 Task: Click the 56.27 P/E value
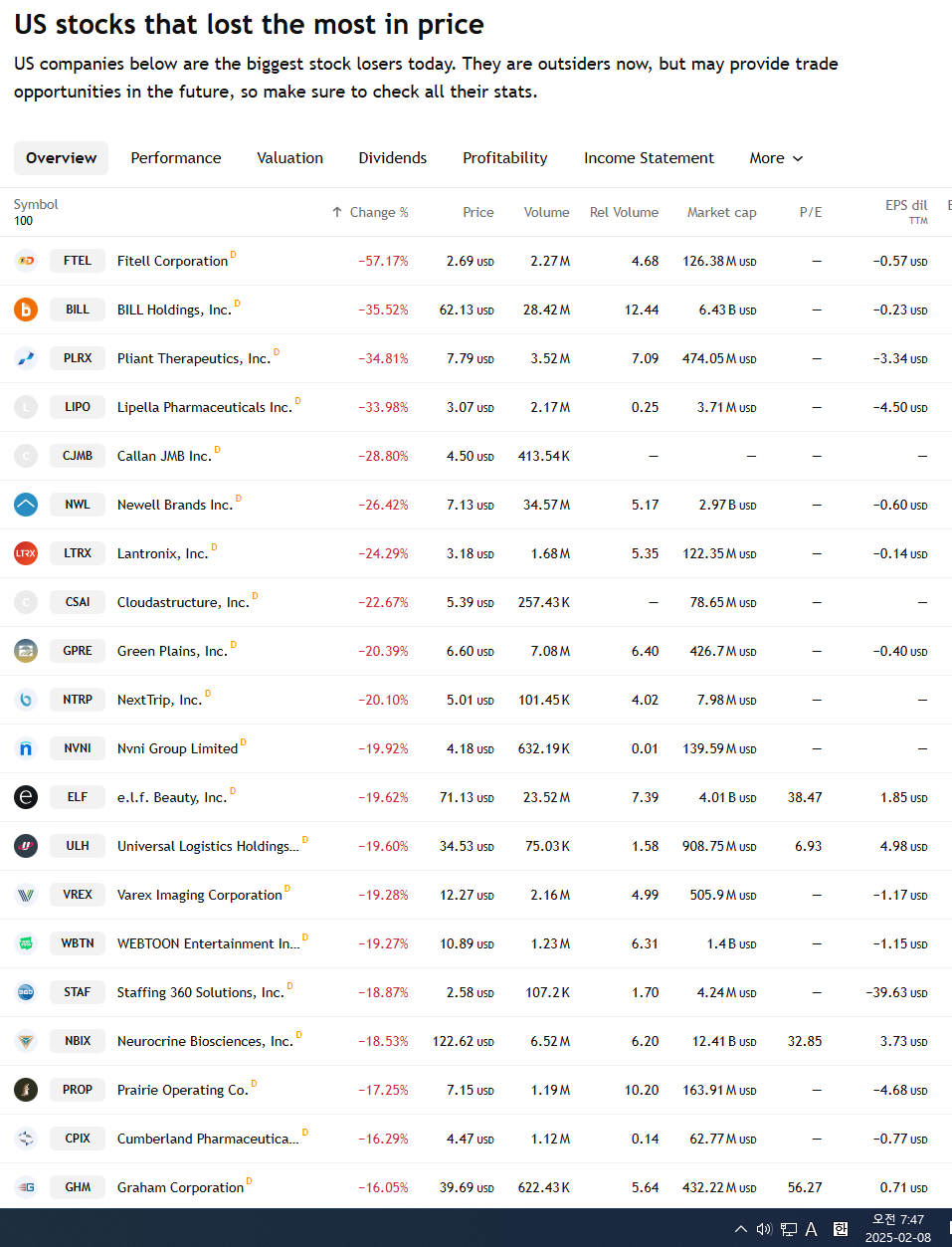click(805, 1187)
